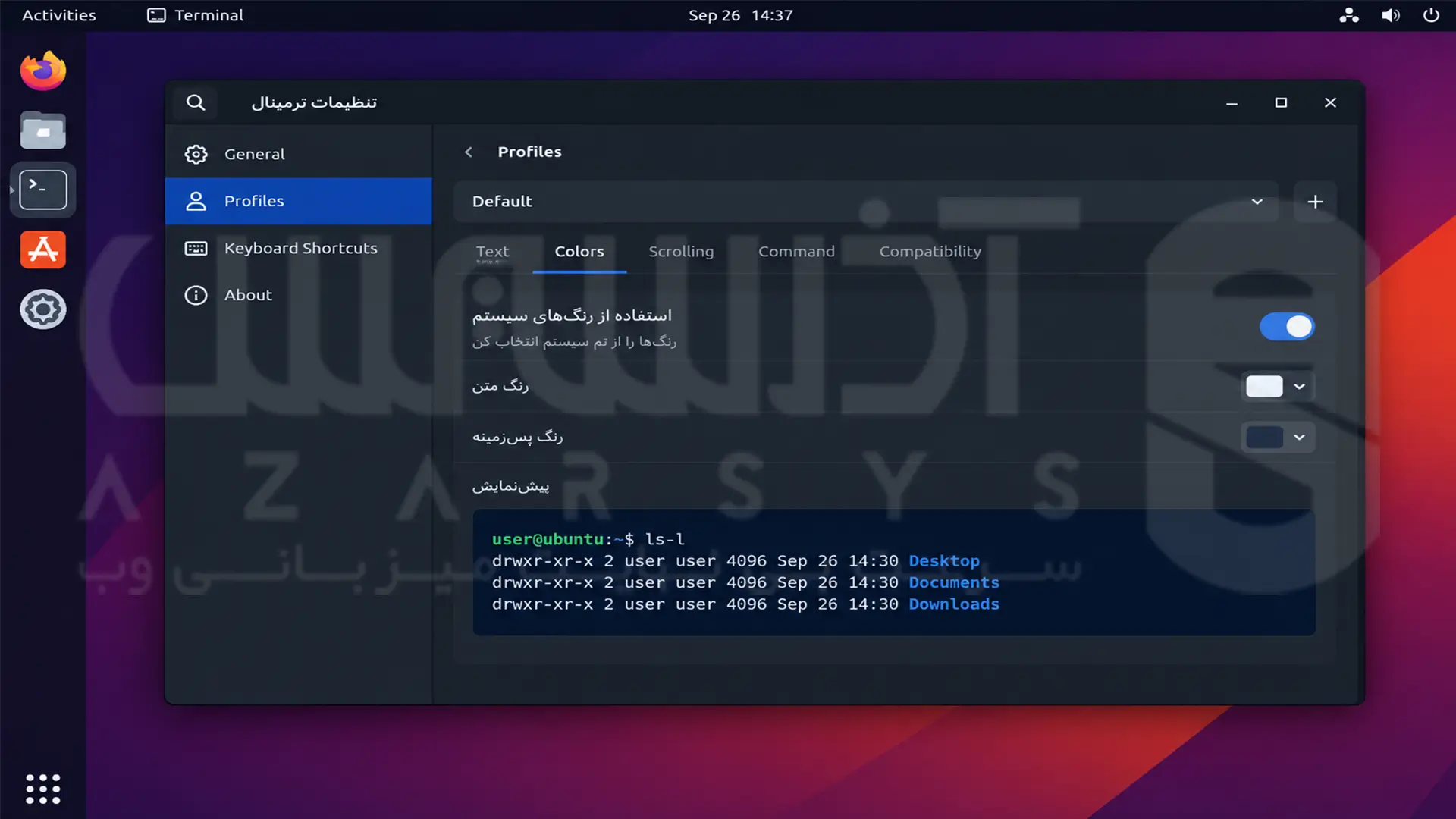The width and height of the screenshot is (1456, 819).
Task: Click the Documents entry in preview
Action: point(954,582)
